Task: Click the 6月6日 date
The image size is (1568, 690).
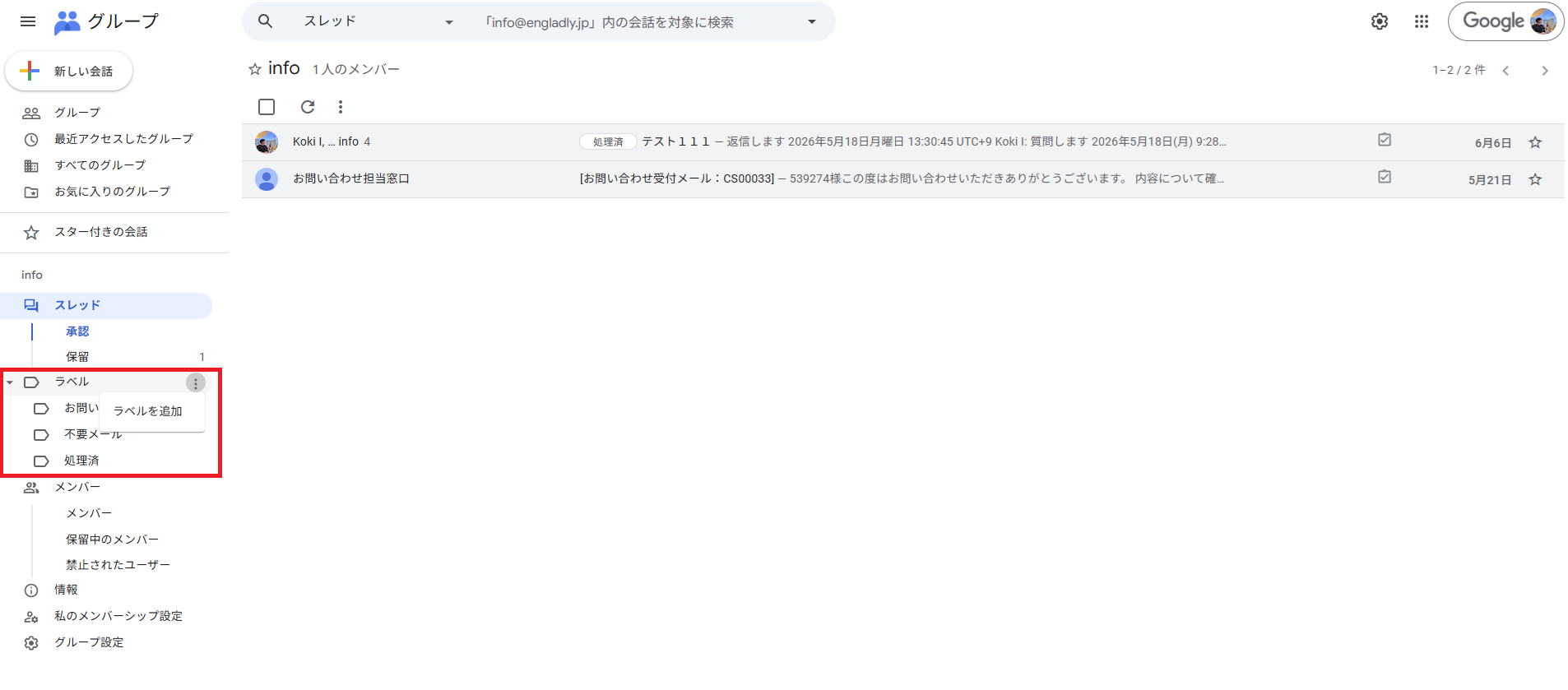Action: (1492, 143)
